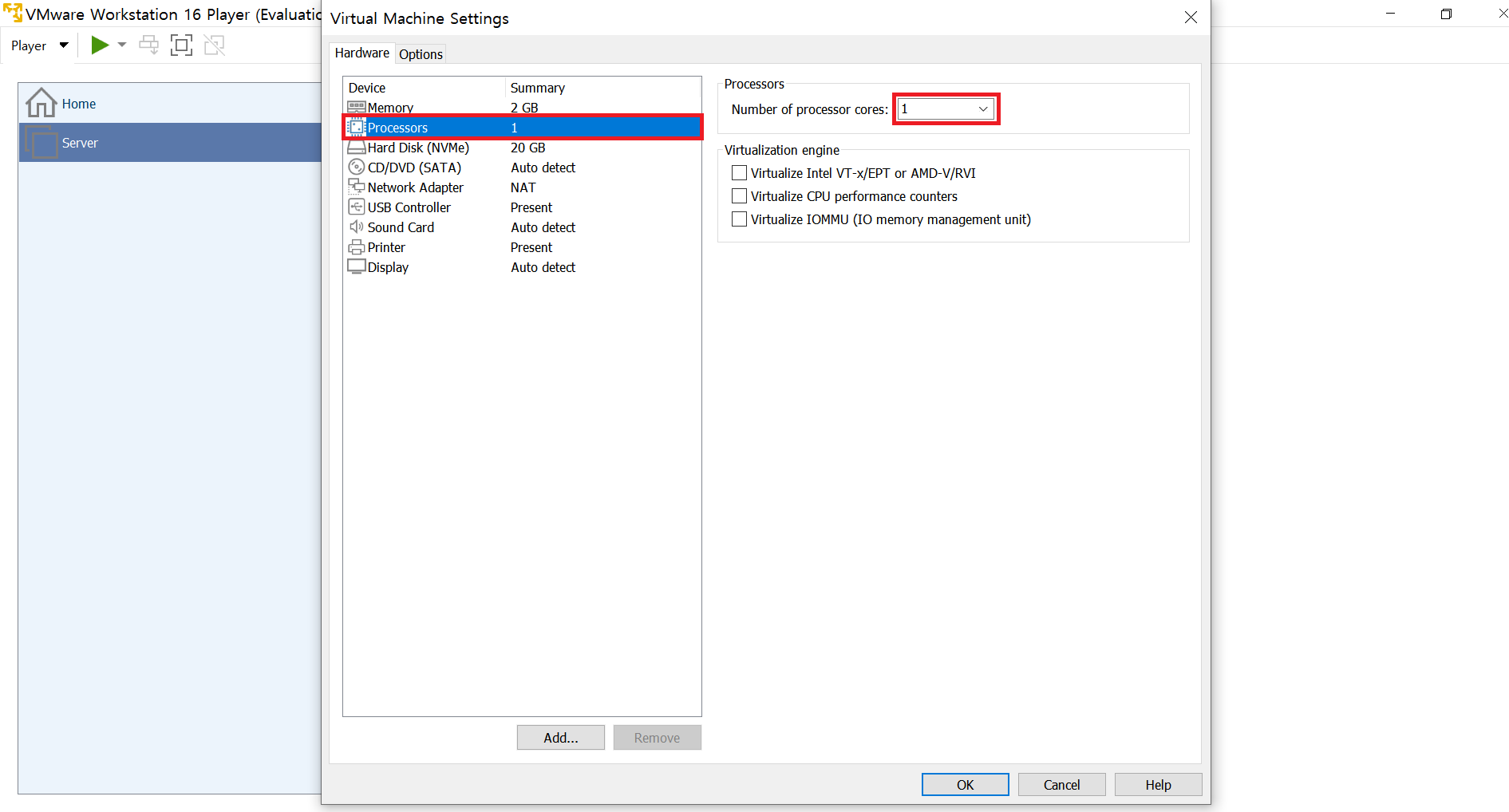This screenshot has width=1509, height=812.
Task: Click the Home icon in library
Action: [41, 103]
